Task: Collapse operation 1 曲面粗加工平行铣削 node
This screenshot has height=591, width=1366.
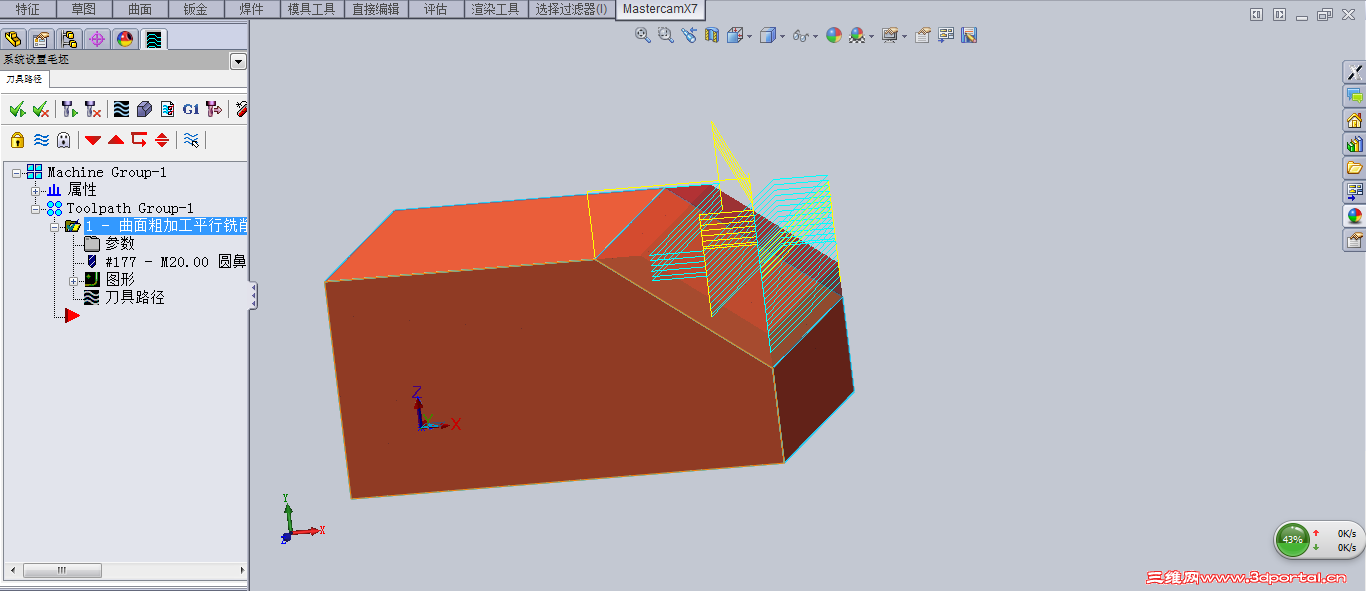Action: (x=55, y=226)
